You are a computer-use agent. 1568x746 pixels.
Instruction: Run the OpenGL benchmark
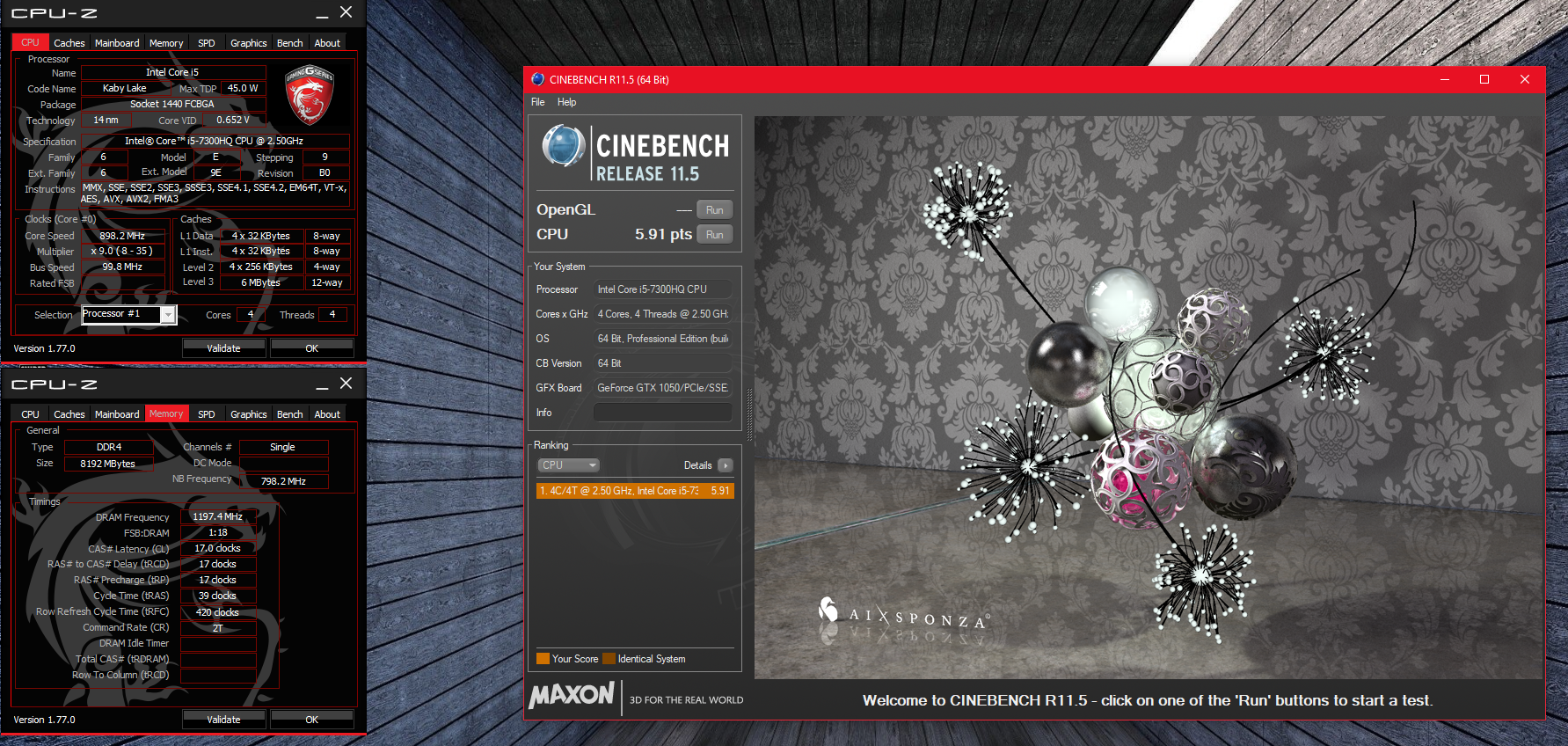pos(715,210)
